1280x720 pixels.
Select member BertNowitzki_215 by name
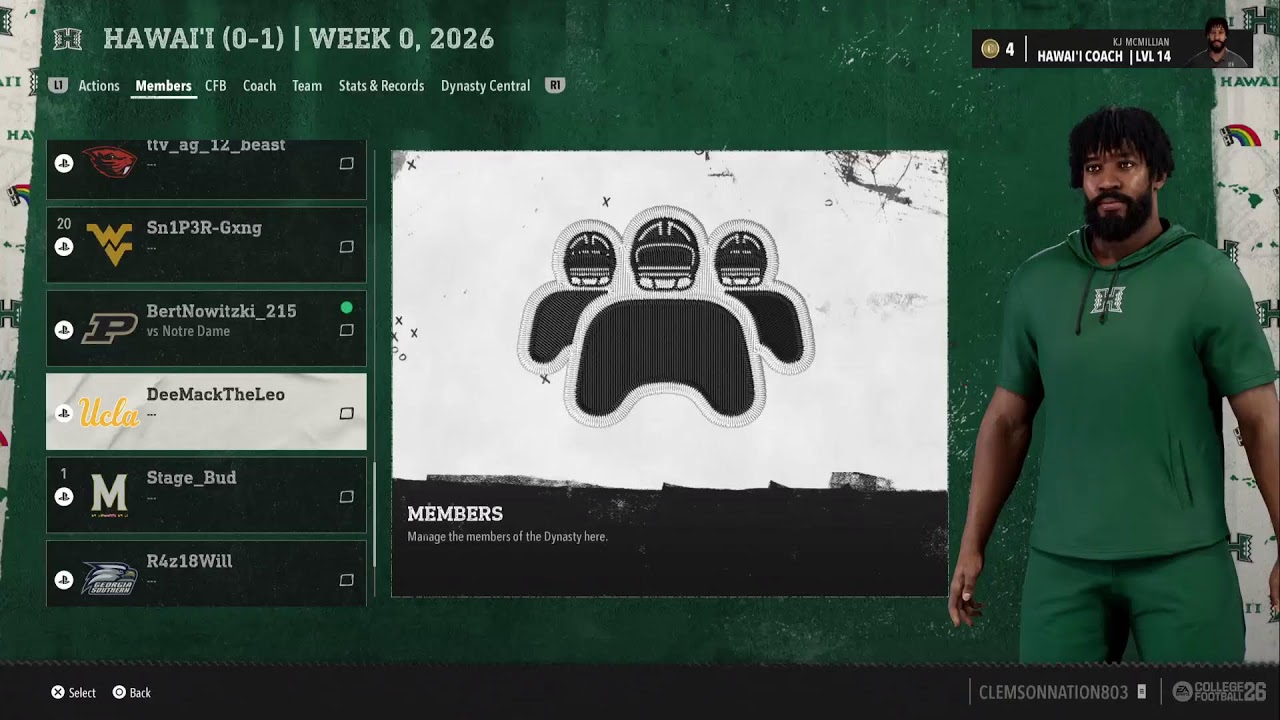[x=221, y=311]
